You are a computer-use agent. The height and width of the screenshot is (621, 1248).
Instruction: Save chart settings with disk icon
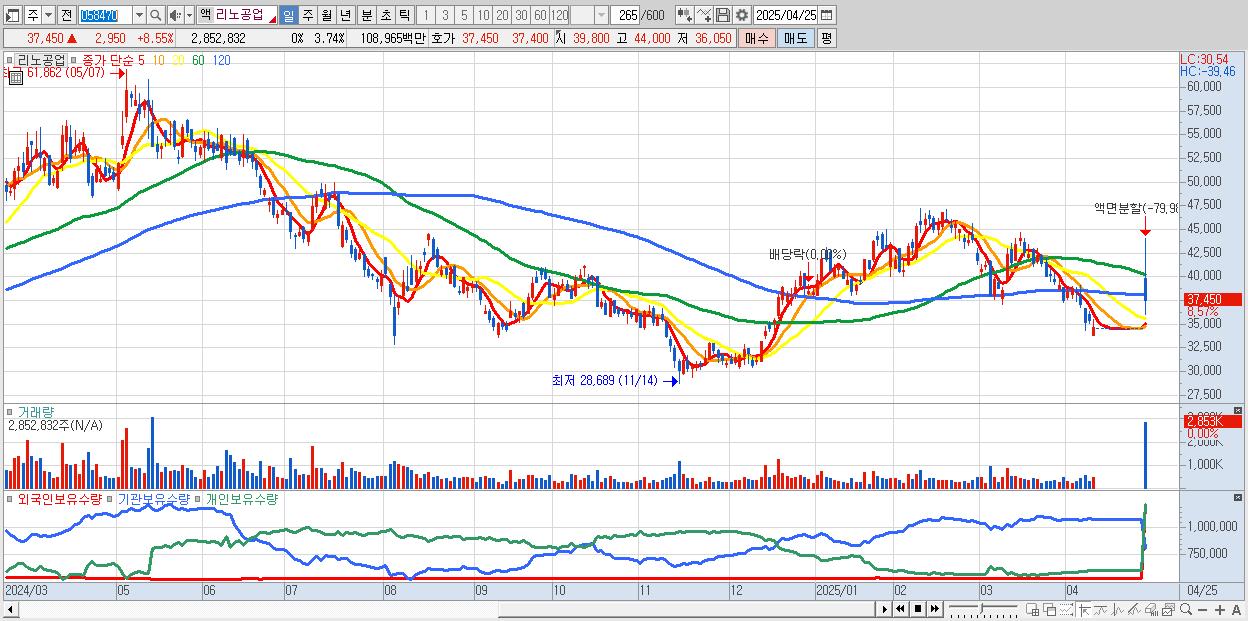(723, 15)
